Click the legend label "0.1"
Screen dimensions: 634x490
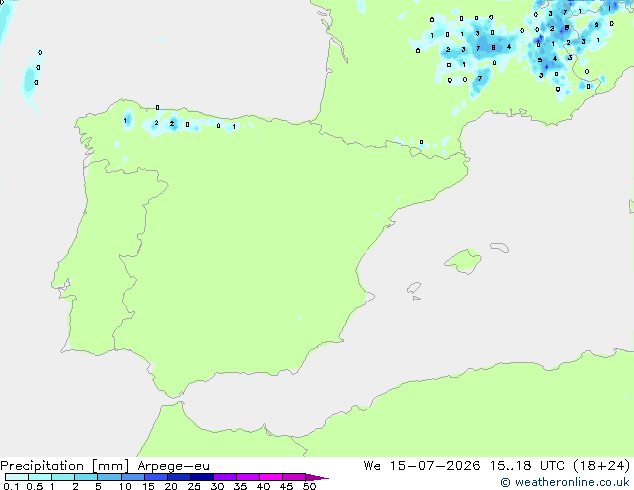click(11, 486)
